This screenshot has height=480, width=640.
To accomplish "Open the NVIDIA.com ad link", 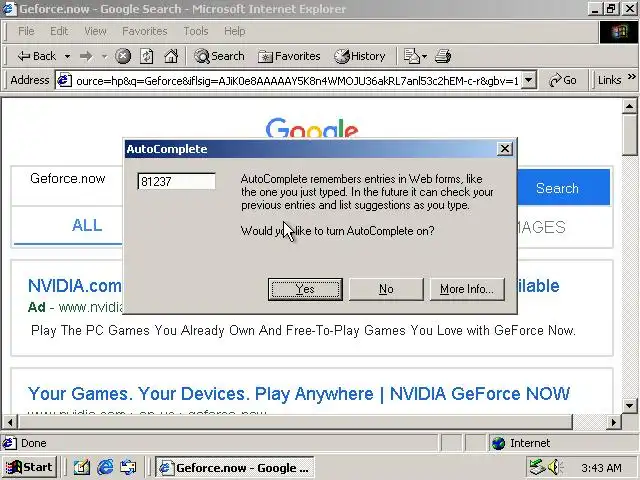I will tap(75, 286).
